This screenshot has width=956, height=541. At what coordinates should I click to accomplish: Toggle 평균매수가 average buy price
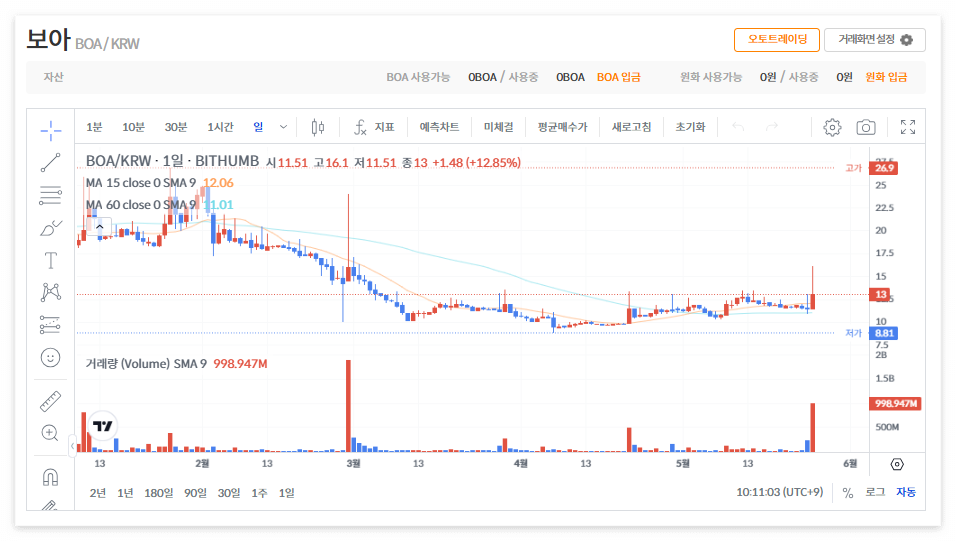coord(562,127)
